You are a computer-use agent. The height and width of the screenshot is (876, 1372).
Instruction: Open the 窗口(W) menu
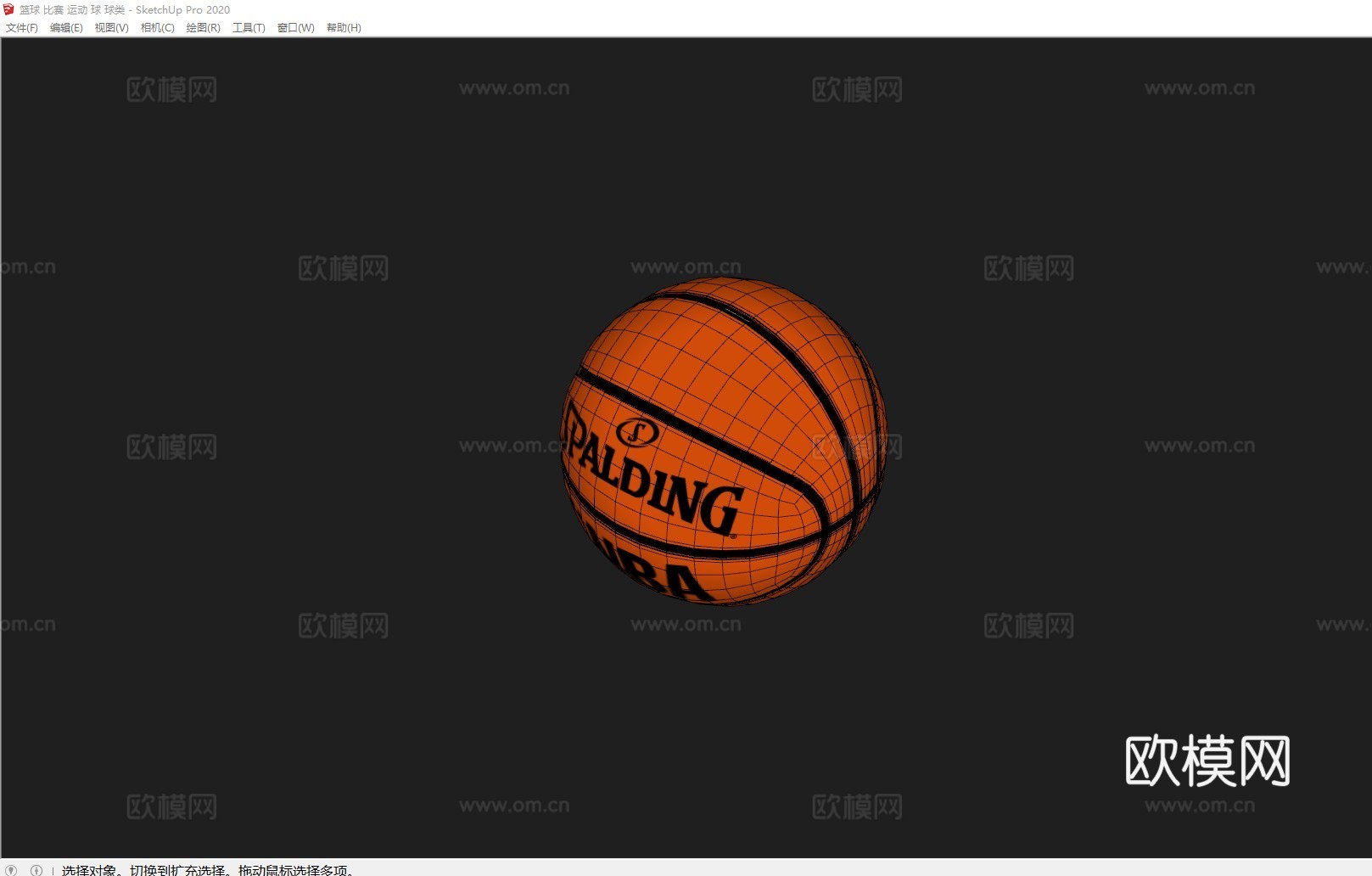tap(296, 28)
